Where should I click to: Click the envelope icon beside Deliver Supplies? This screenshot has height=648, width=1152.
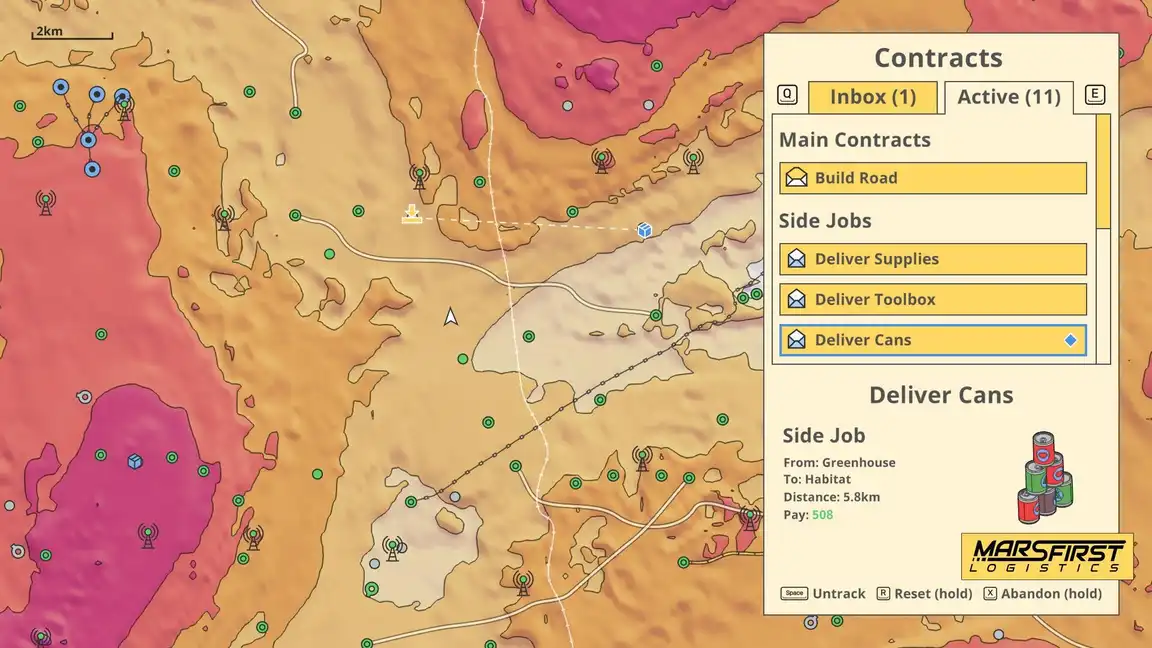point(796,259)
